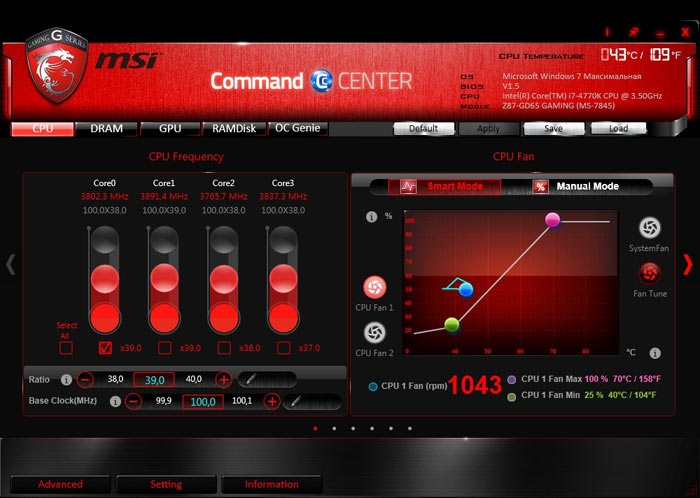Open the GPU tab
Image resolution: width=700 pixels, height=498 pixels.
point(170,129)
